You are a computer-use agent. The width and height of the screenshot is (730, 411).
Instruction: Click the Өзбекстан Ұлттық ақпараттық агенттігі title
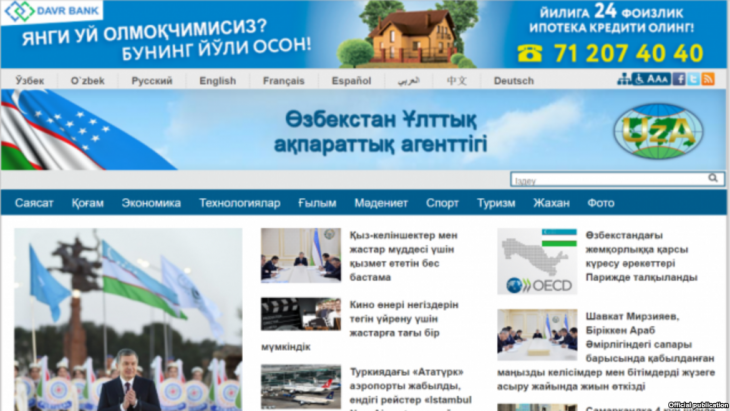coord(380,132)
